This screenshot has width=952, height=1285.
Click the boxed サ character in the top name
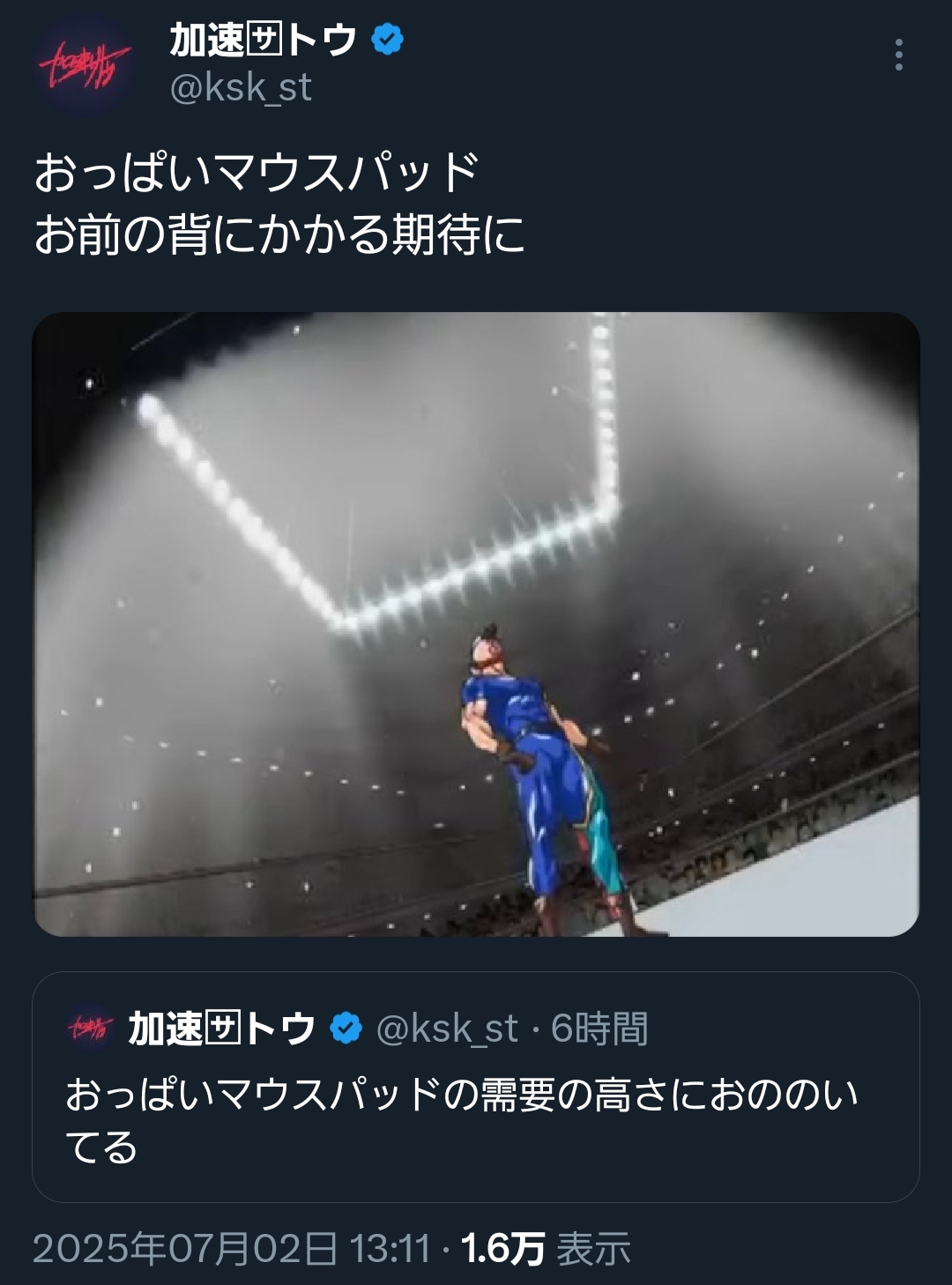point(264,41)
